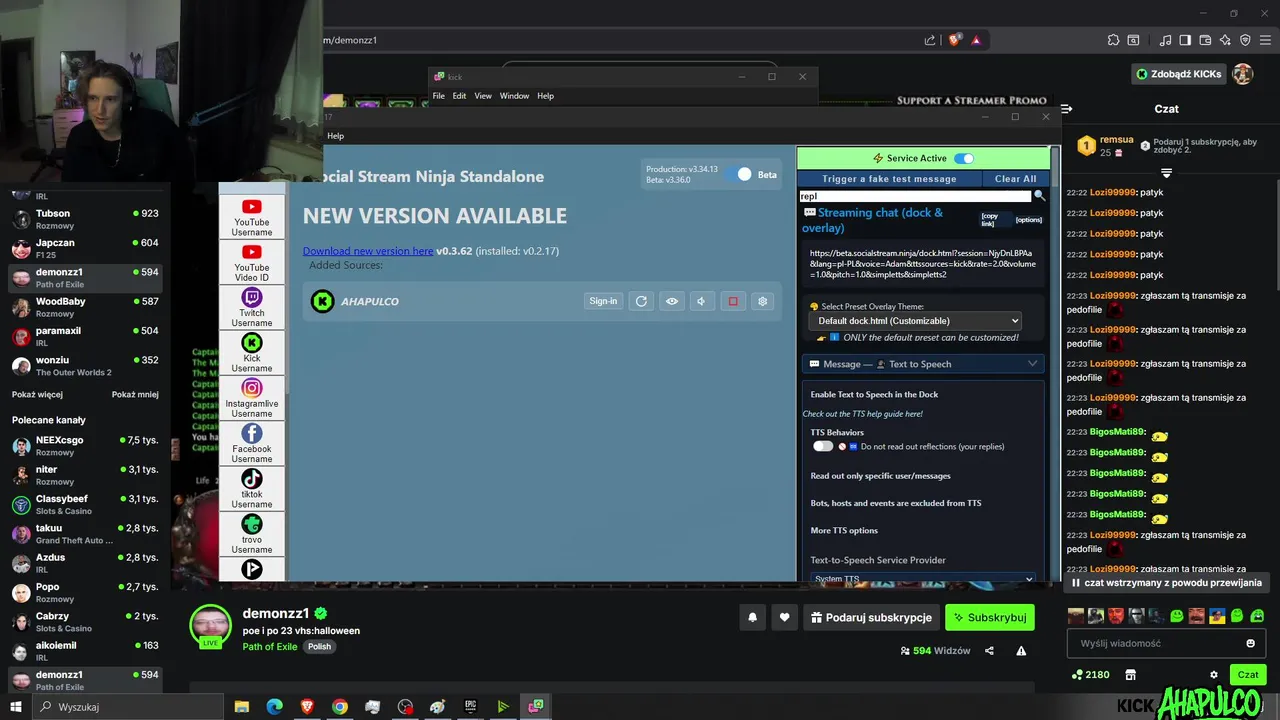
Task: Click Sign-in for AHAPULCO source
Action: pyautogui.click(x=603, y=301)
